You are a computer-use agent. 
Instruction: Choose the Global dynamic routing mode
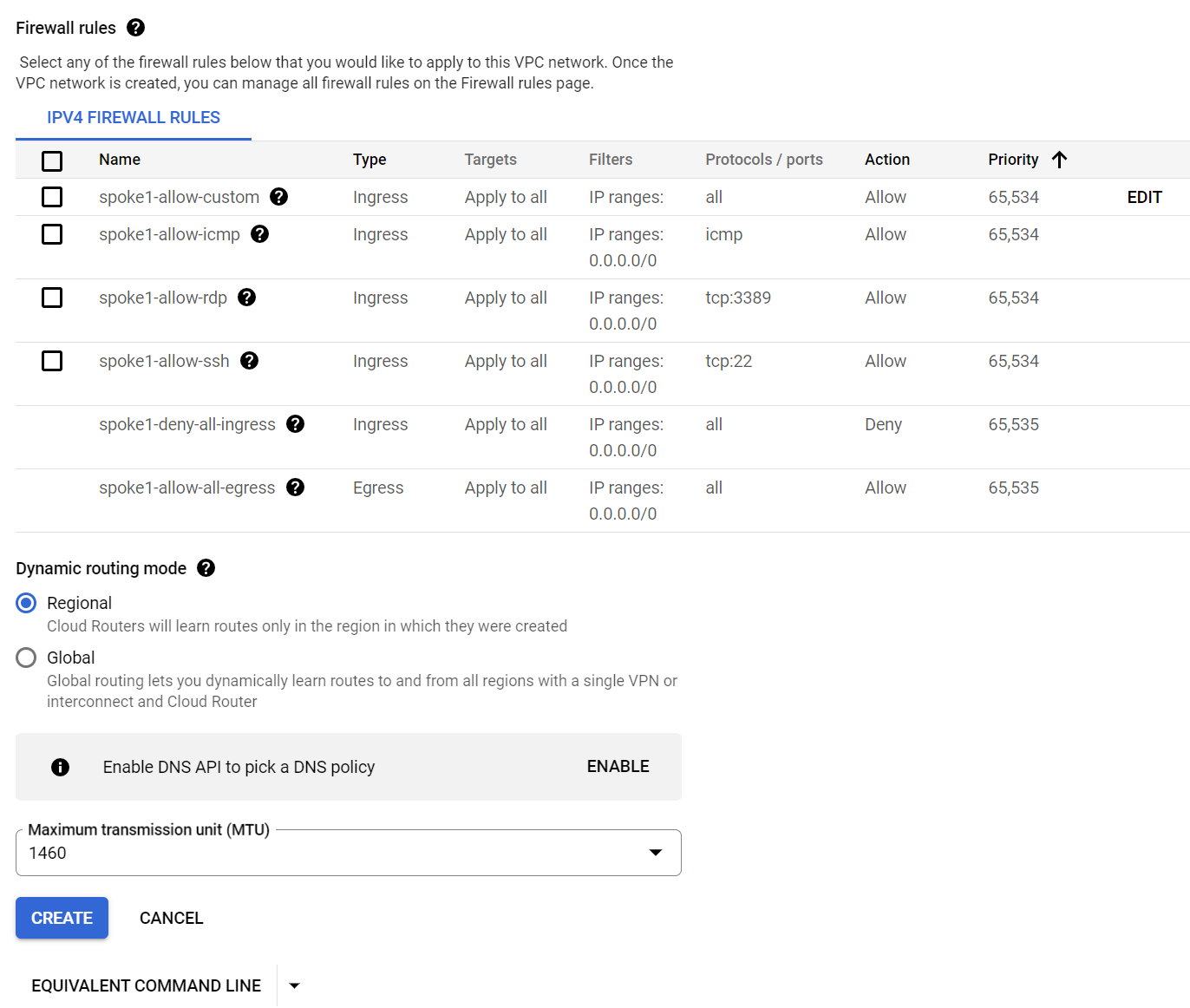pyautogui.click(x=25, y=658)
